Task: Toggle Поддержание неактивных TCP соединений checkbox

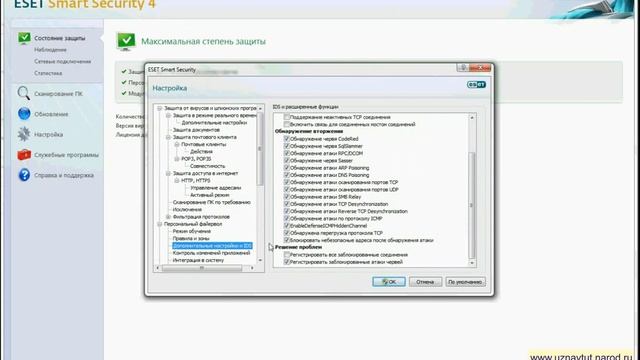Action: (287, 117)
